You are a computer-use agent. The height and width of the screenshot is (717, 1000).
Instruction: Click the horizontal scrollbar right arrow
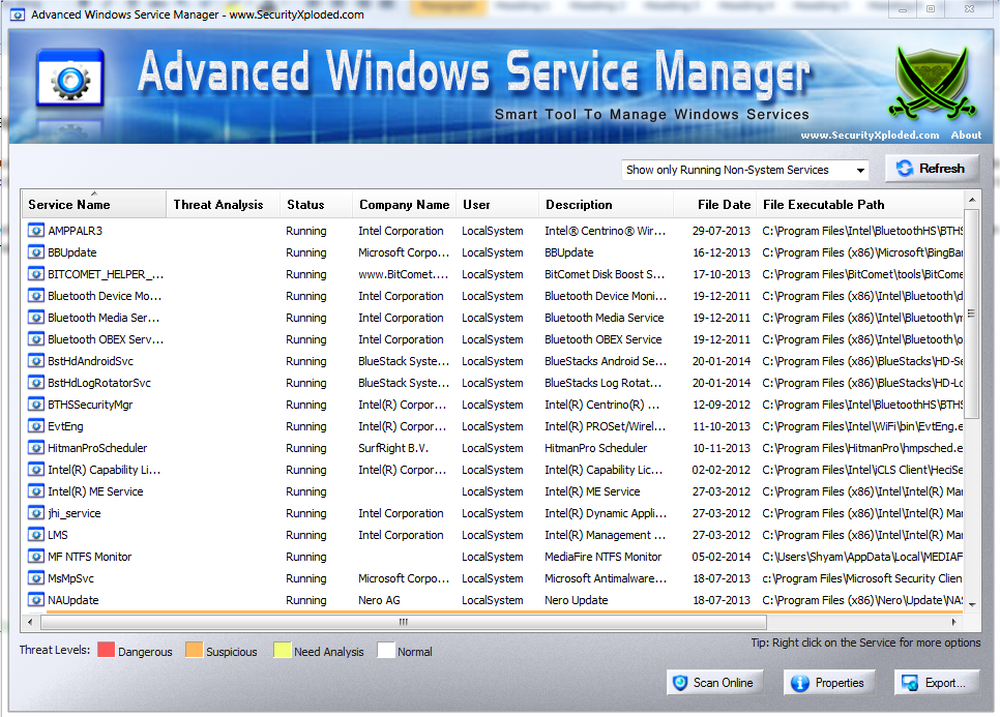point(954,621)
